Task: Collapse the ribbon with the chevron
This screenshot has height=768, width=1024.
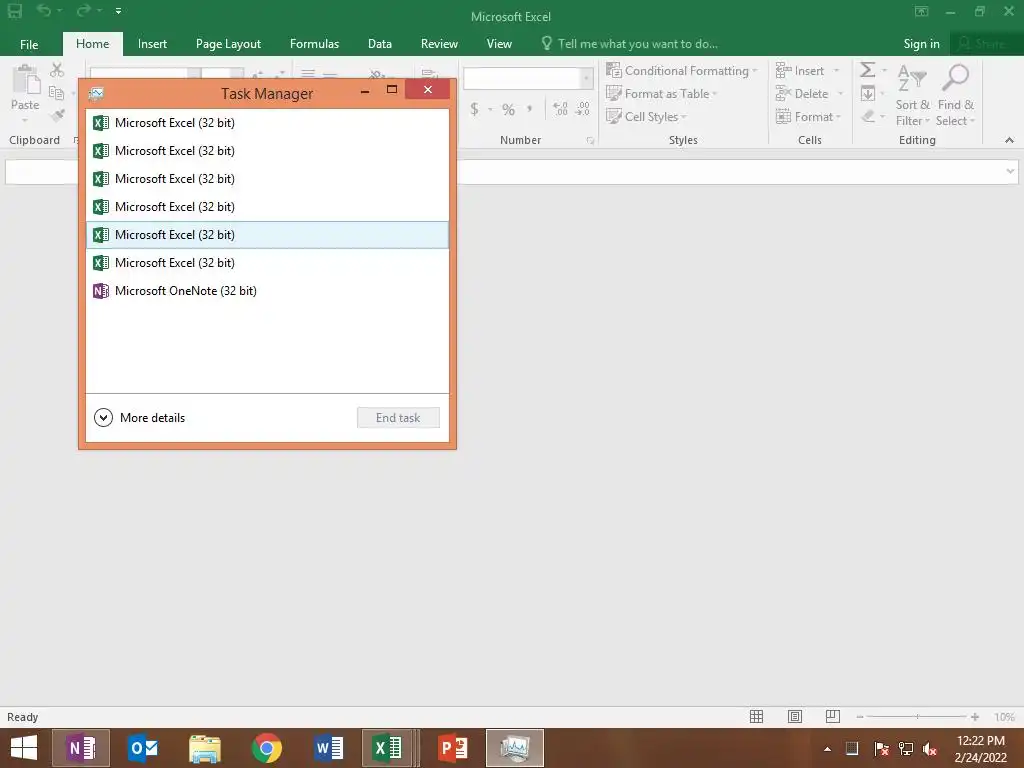Action: click(1009, 140)
